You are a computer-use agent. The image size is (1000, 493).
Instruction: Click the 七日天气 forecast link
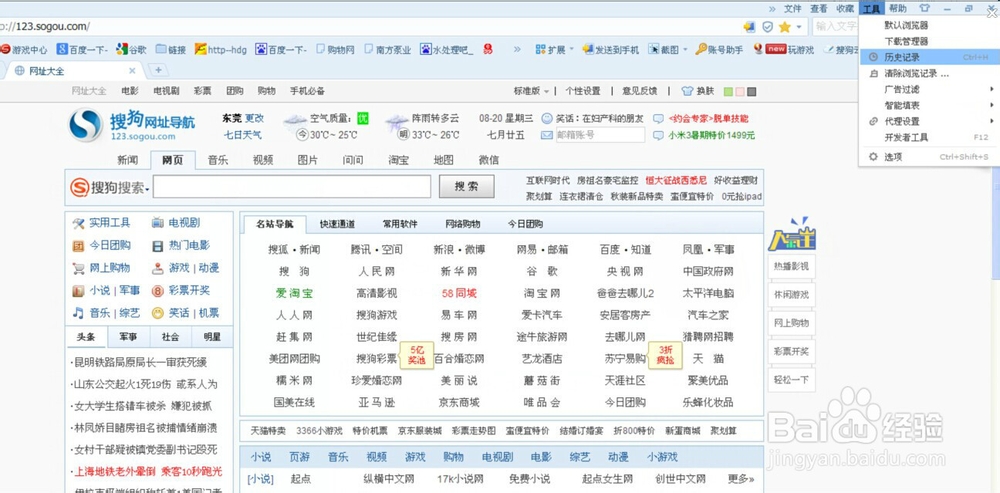(242, 135)
